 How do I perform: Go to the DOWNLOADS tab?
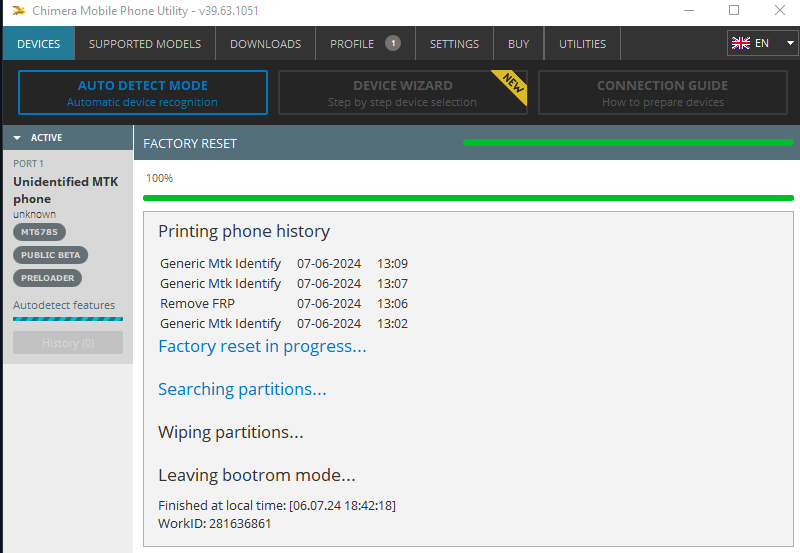(x=265, y=44)
